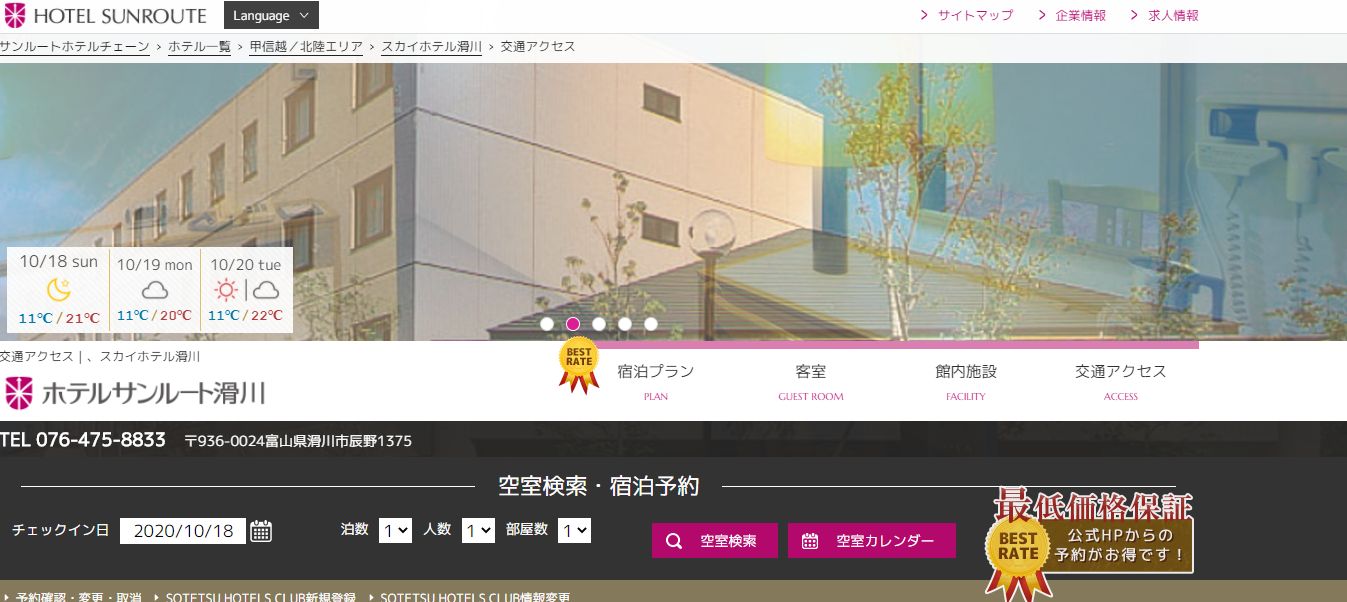This screenshot has width=1347, height=602.
Task: Click the cloud icon for 10/20
Action: (266, 291)
